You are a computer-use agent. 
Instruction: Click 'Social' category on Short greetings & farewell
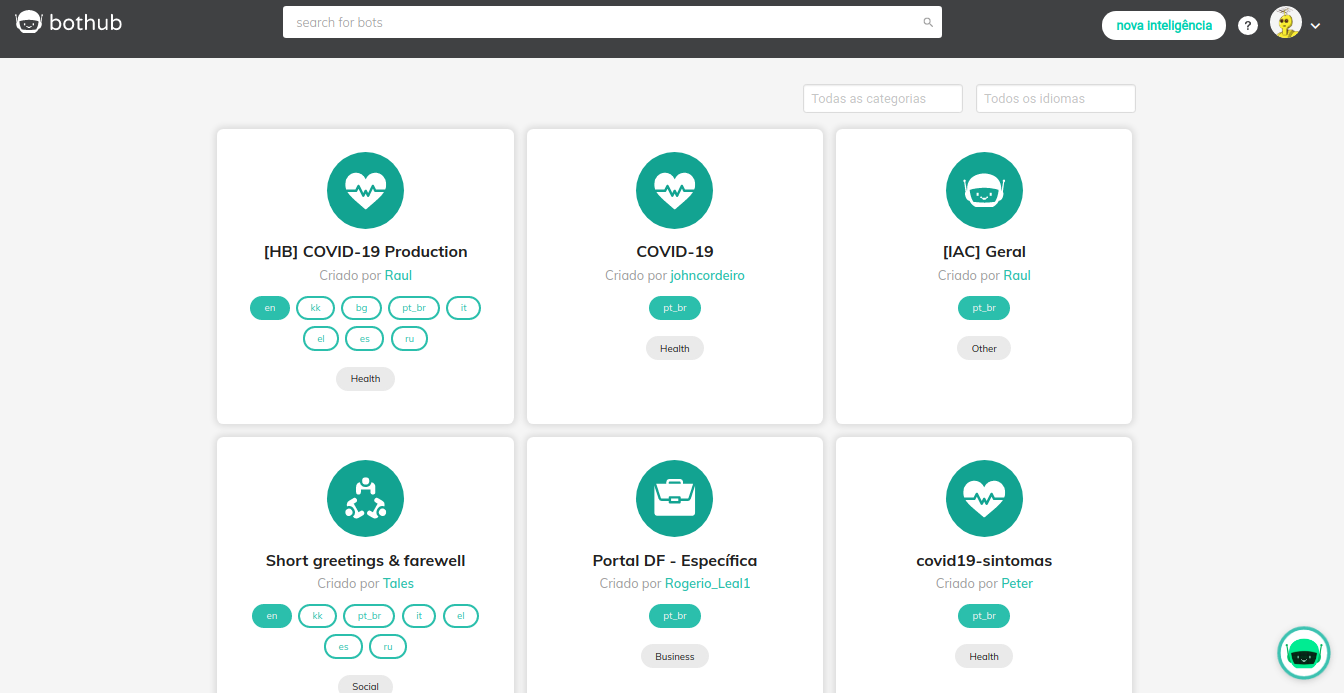click(x=365, y=685)
